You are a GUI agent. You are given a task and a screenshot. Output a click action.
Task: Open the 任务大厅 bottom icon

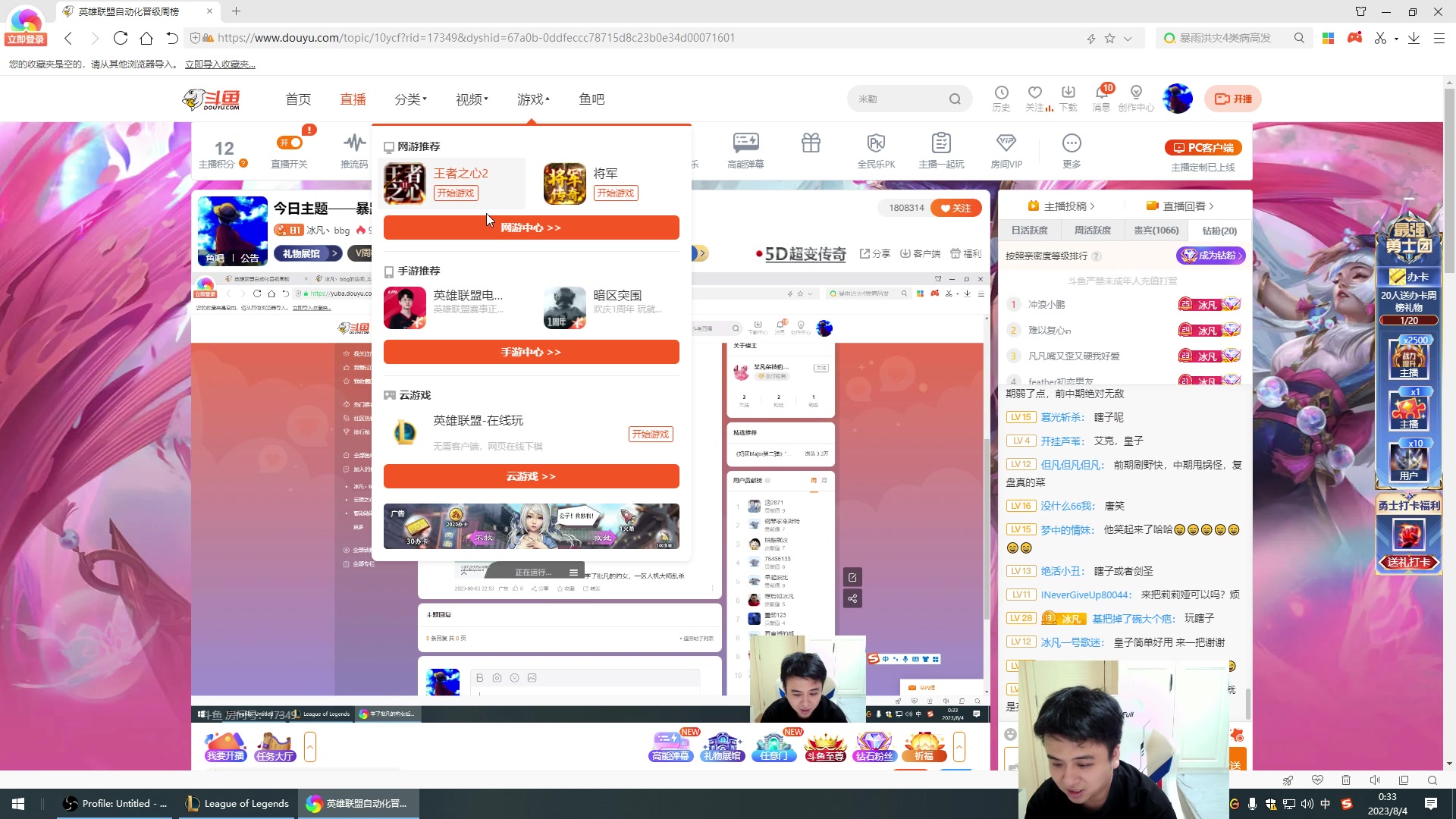click(275, 747)
